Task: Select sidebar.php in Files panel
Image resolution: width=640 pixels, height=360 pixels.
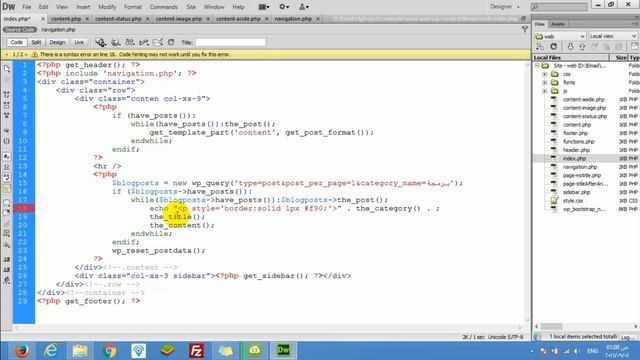Action: [577, 192]
